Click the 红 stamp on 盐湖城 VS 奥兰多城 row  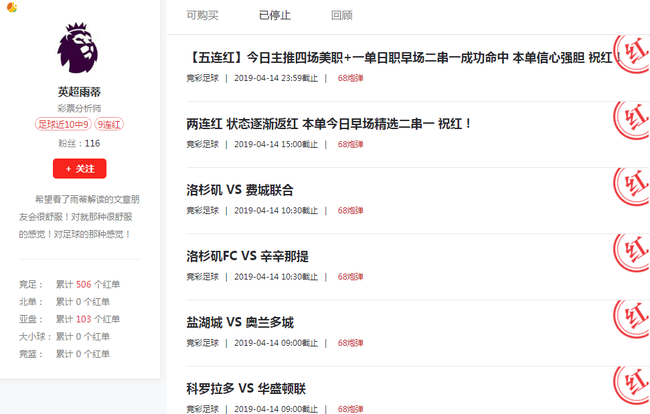(631, 319)
